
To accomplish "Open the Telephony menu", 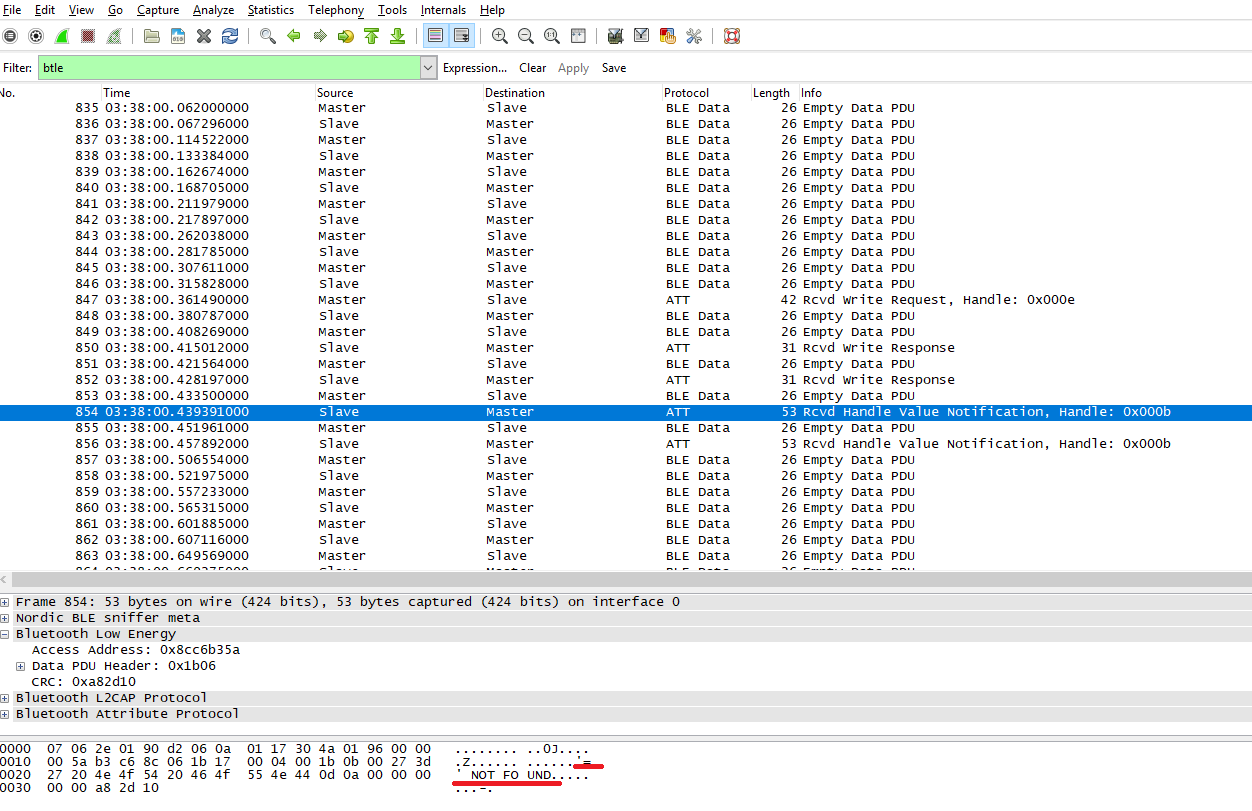I will point(336,10).
